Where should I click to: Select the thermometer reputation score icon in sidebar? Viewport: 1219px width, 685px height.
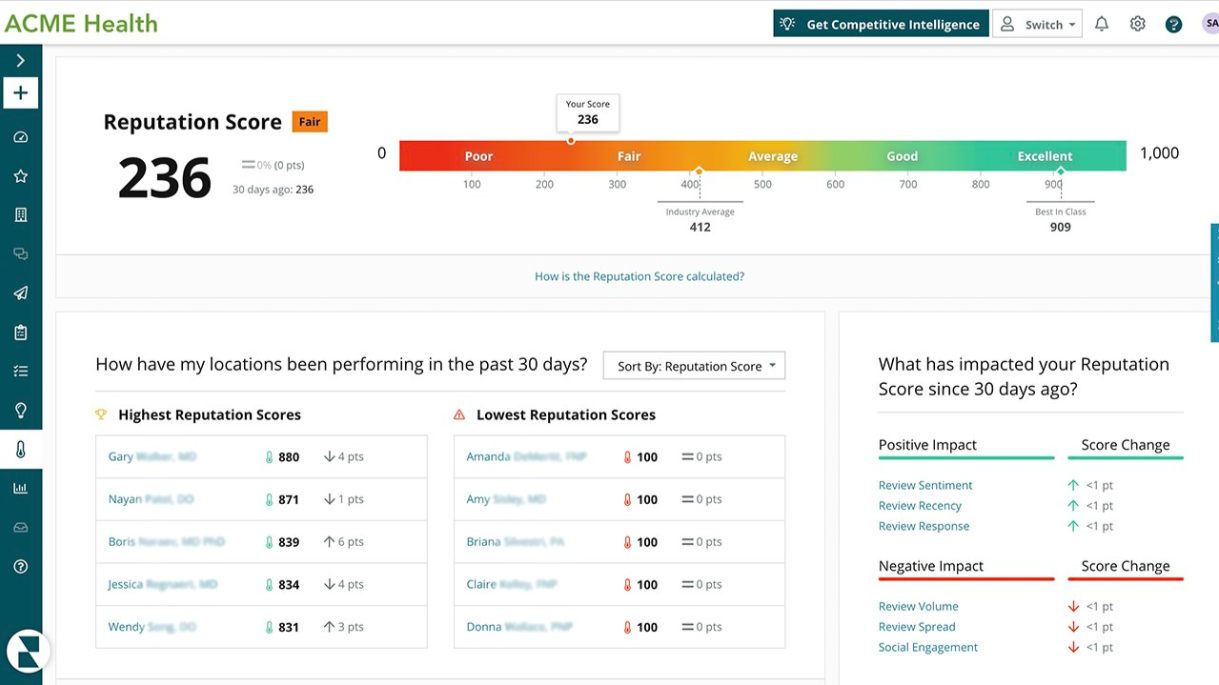(20, 449)
